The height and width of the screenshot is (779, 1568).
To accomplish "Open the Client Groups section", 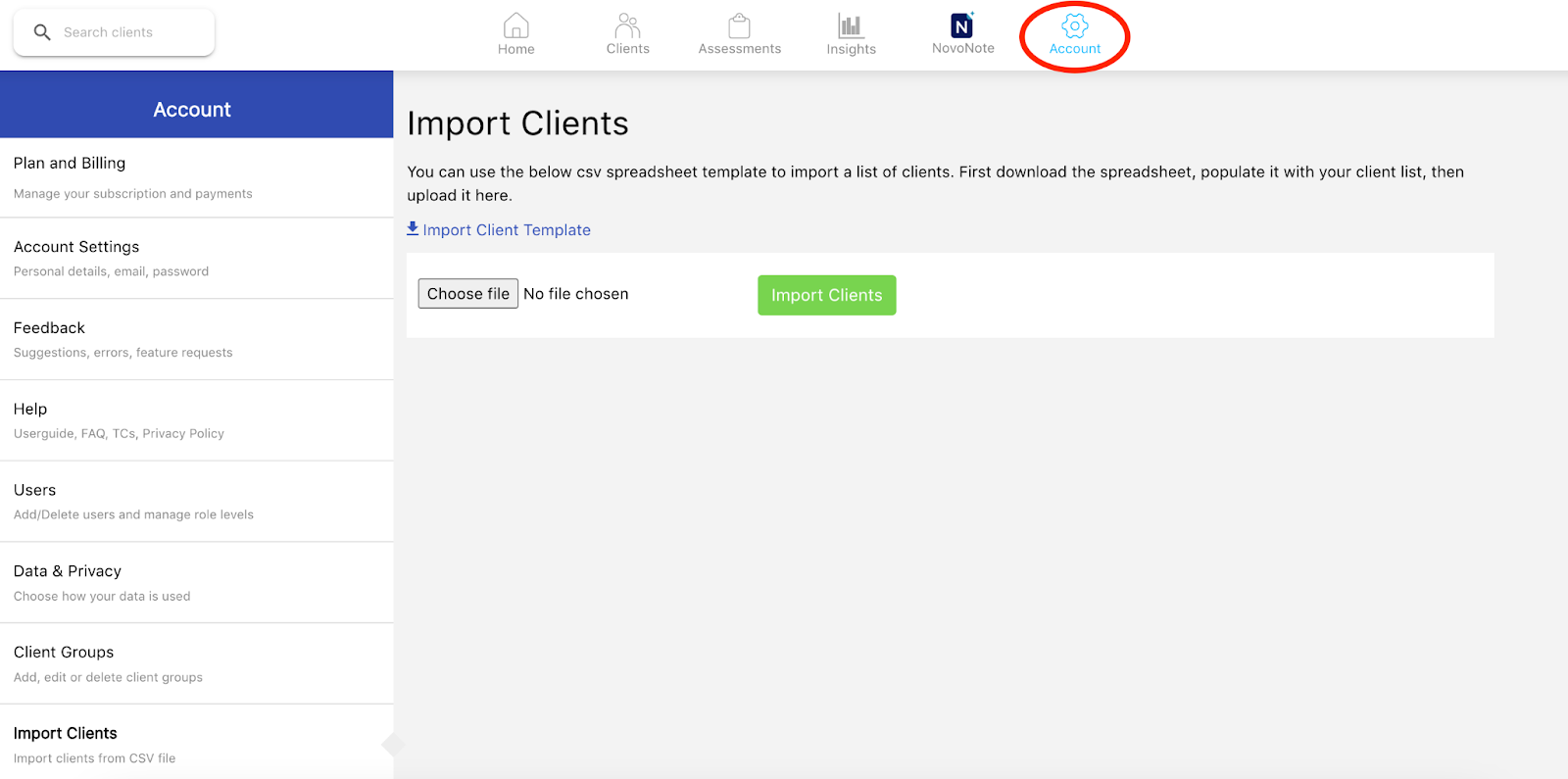I will (x=196, y=664).
